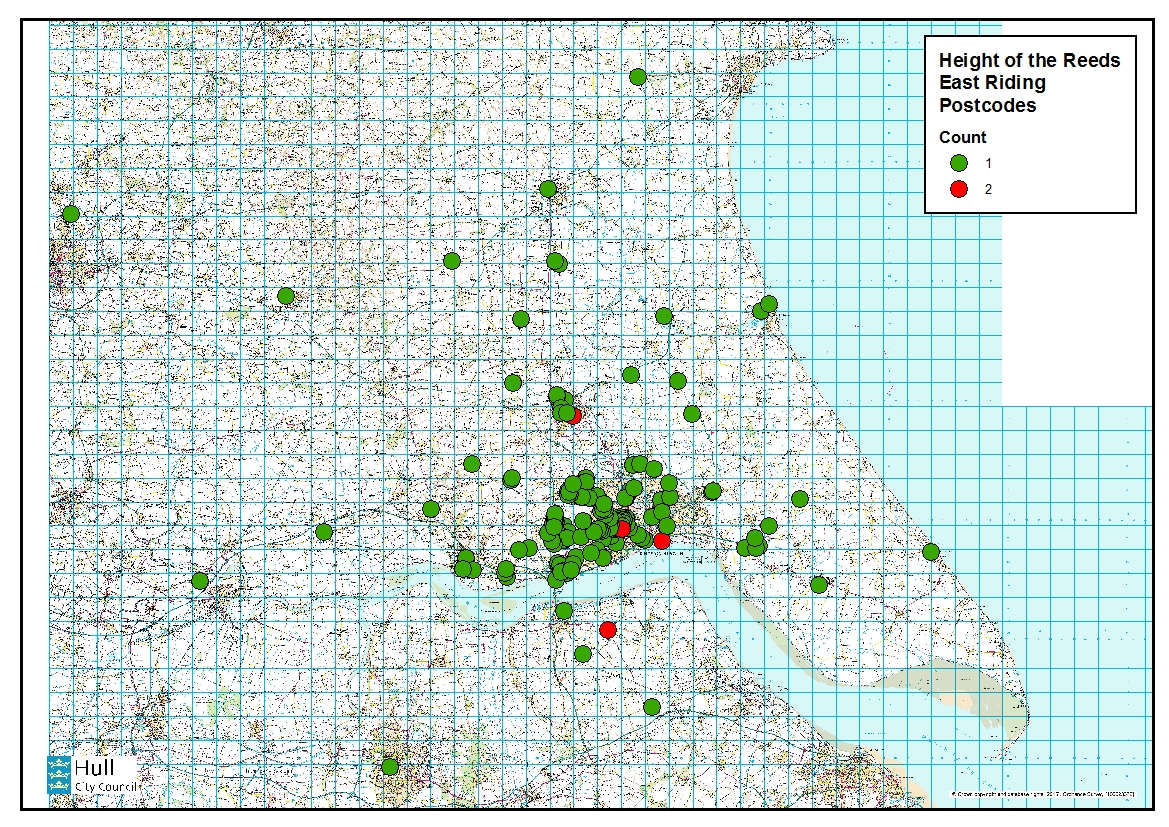Click the legend label 1 beside green circle

click(988, 163)
